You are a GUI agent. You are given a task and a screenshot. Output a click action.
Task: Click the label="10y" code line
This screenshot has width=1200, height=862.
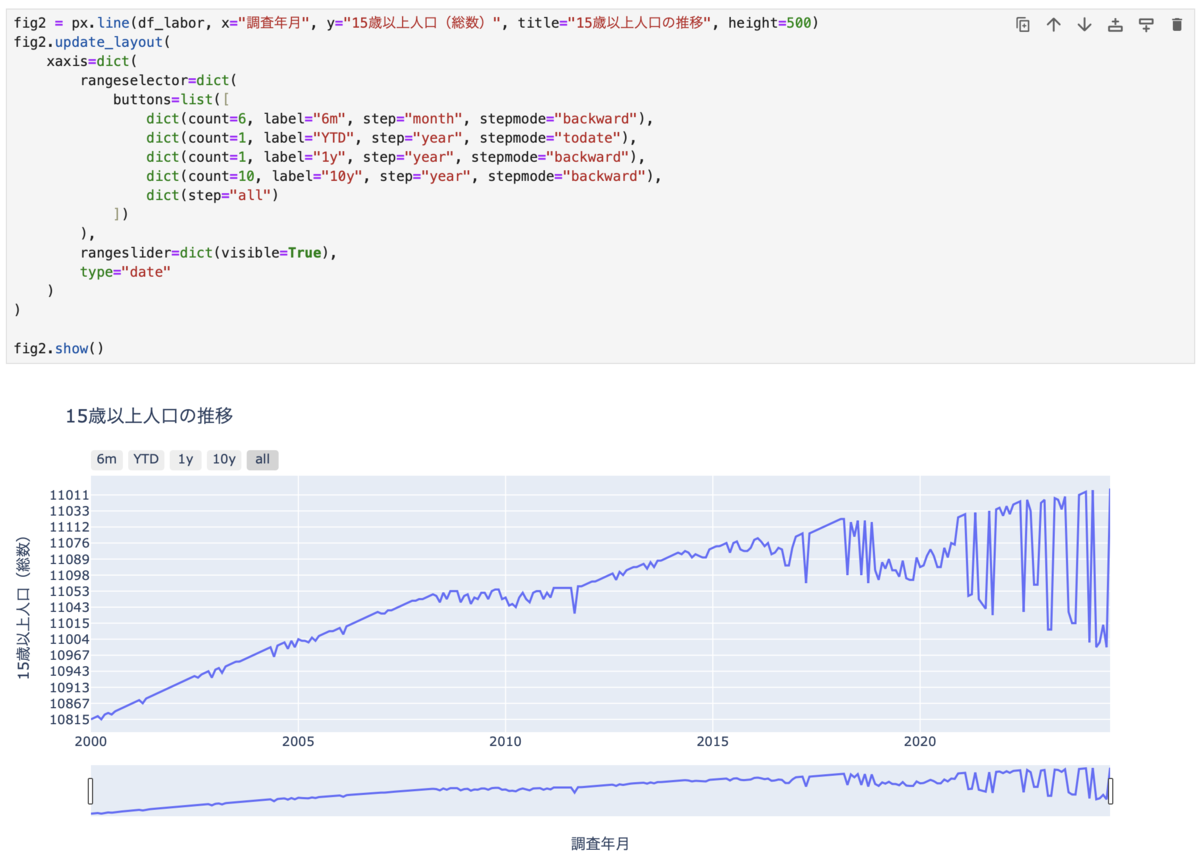(x=405, y=176)
